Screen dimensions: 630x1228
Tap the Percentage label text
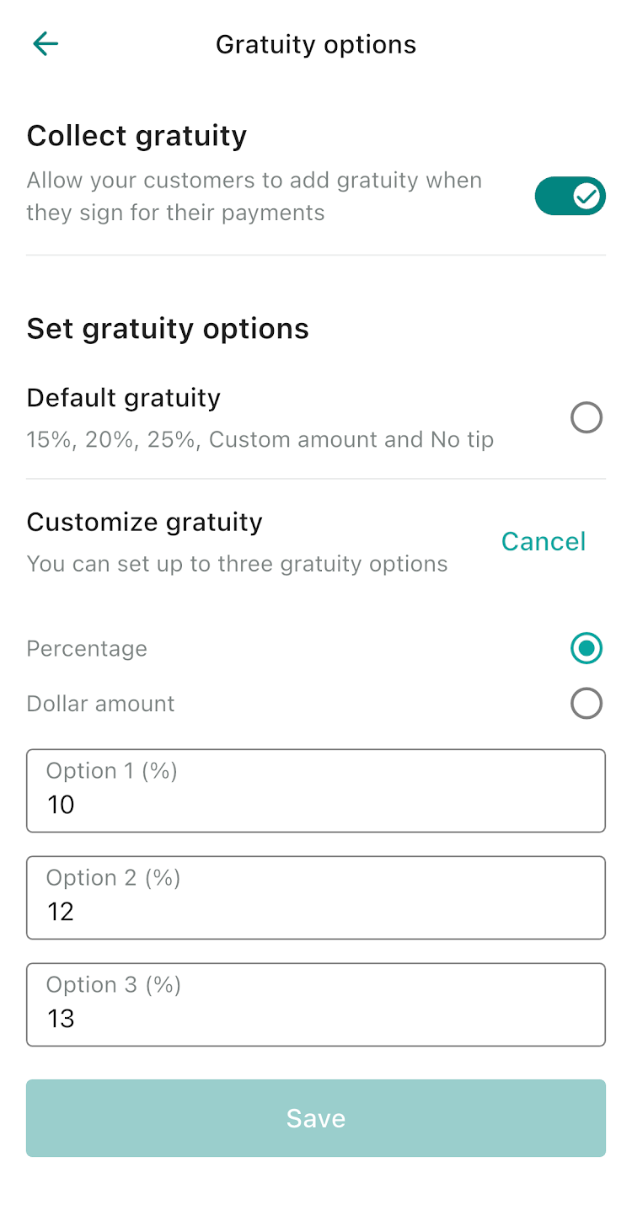[87, 649]
